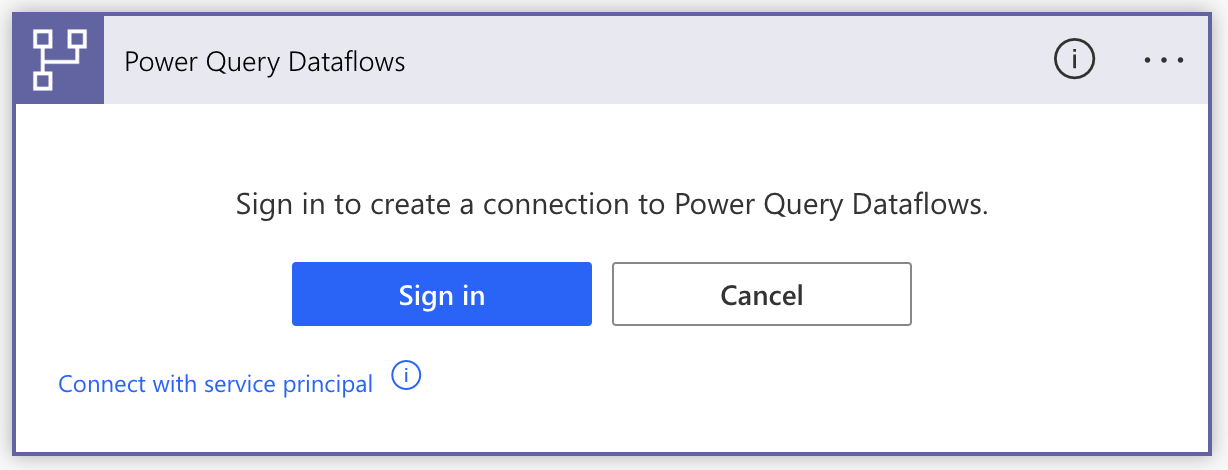Click the purple dataflow branching logo
The height and width of the screenshot is (470, 1228).
click(60, 61)
